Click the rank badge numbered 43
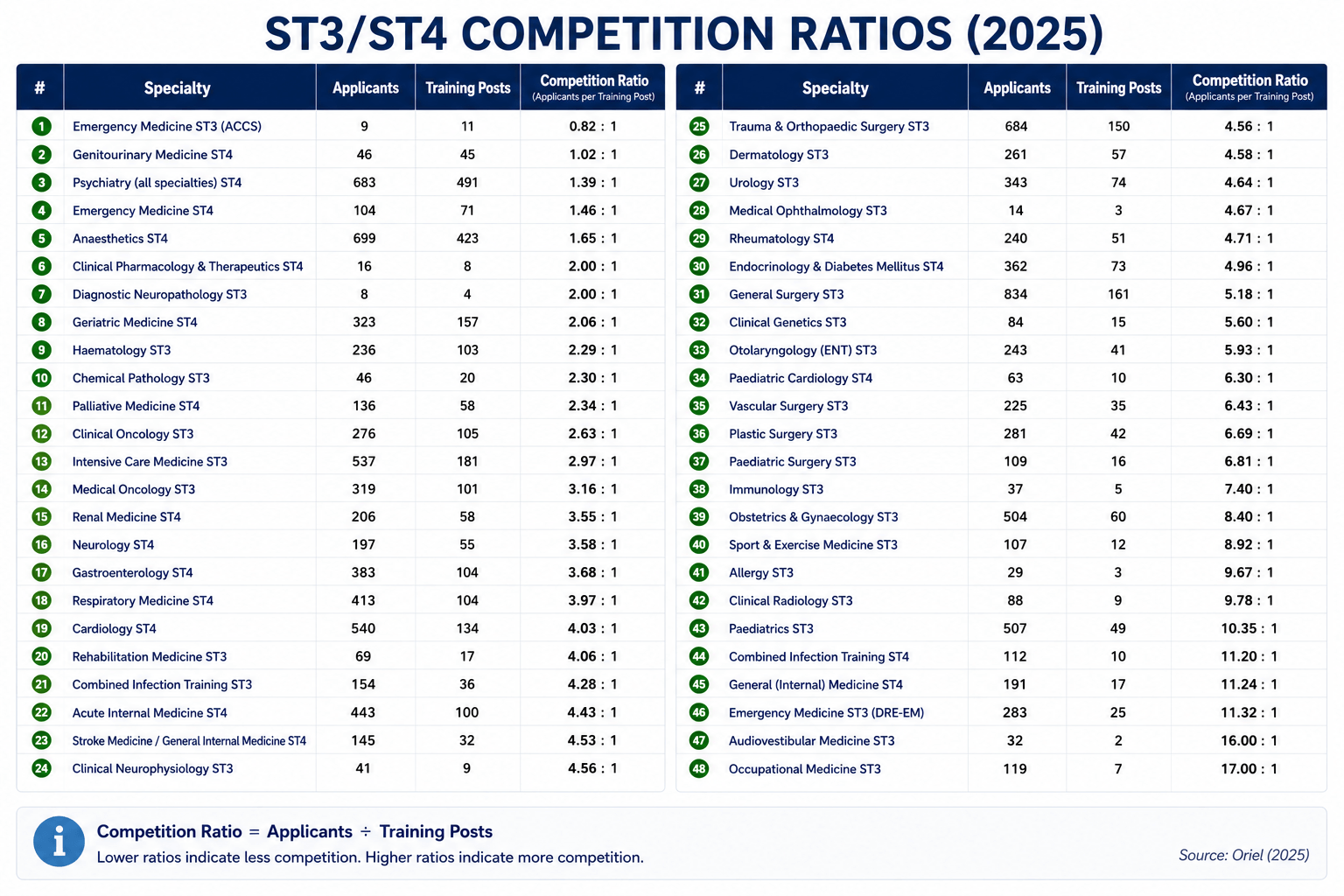Image resolution: width=1344 pixels, height=896 pixels. click(699, 629)
